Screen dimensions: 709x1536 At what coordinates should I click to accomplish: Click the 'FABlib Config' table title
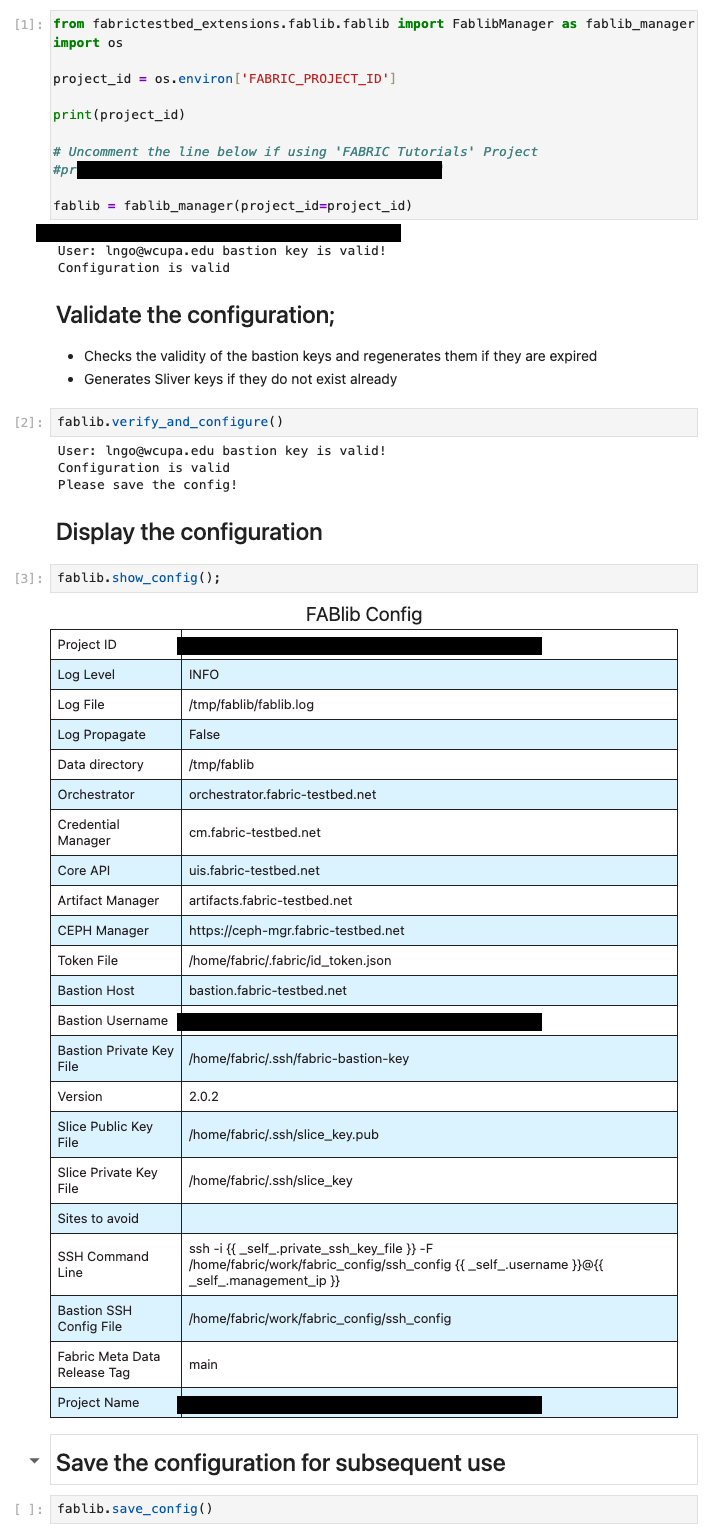tap(364, 614)
